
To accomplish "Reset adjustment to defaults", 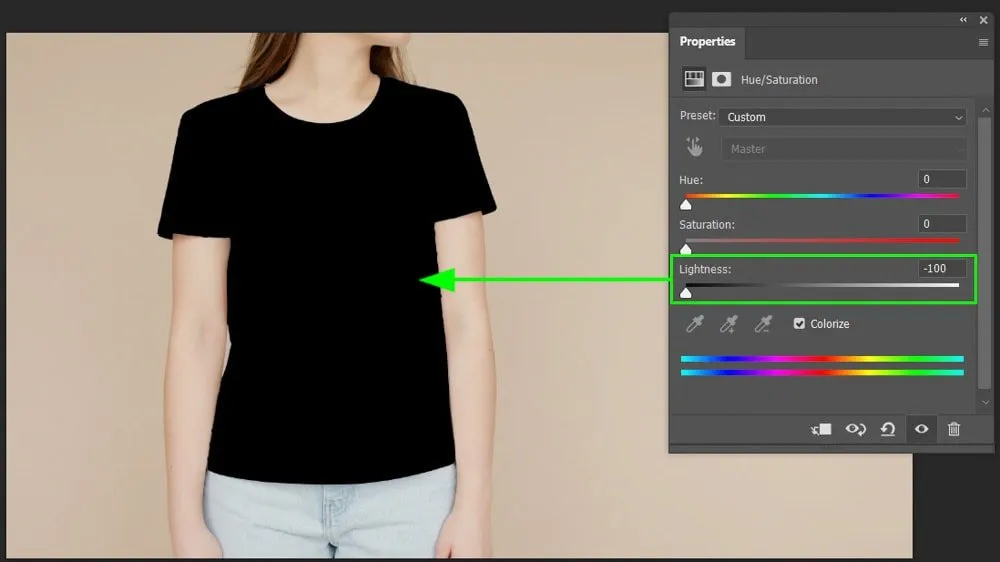I will 888,429.
